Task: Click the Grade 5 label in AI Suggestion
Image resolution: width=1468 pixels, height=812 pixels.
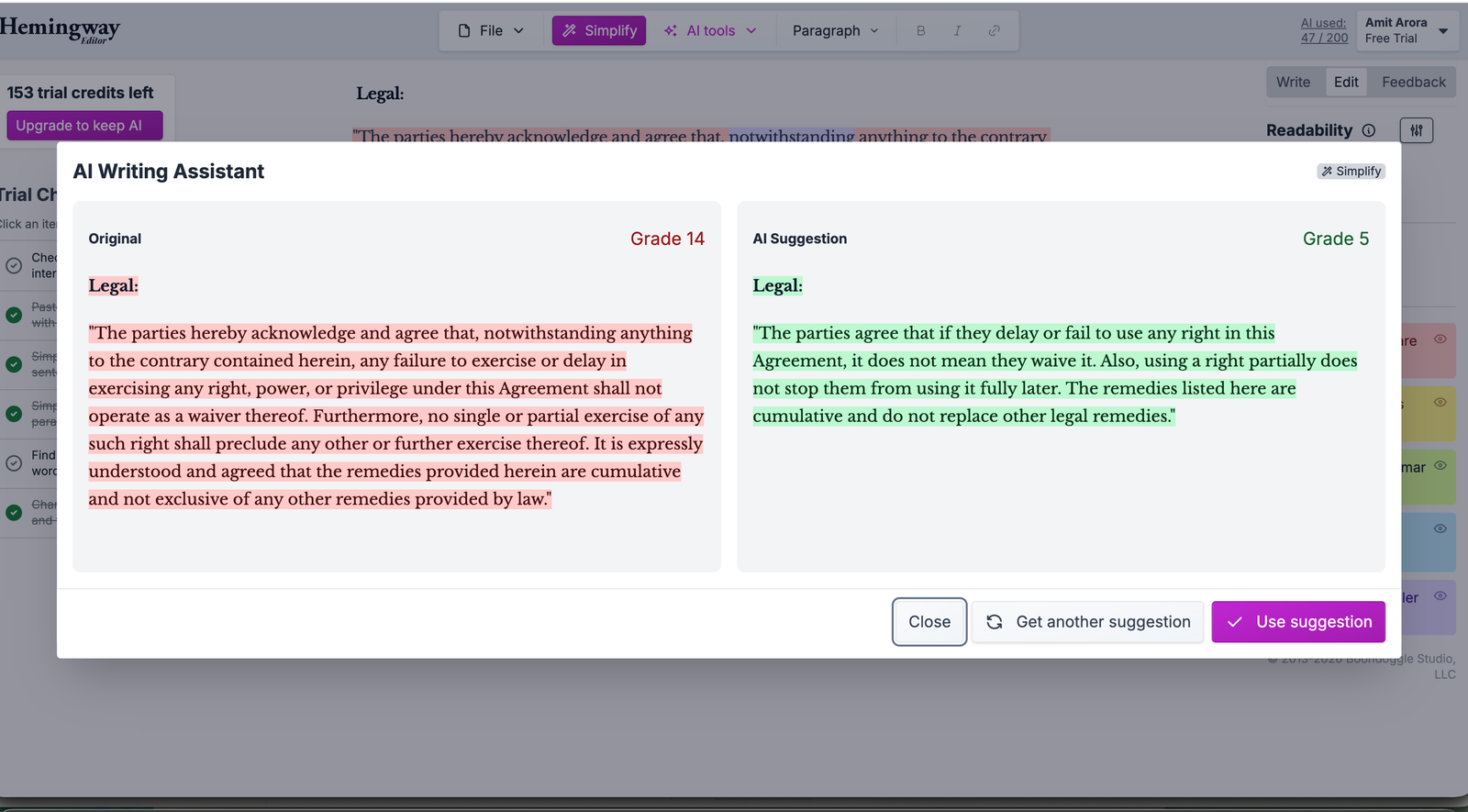Action: pos(1335,239)
